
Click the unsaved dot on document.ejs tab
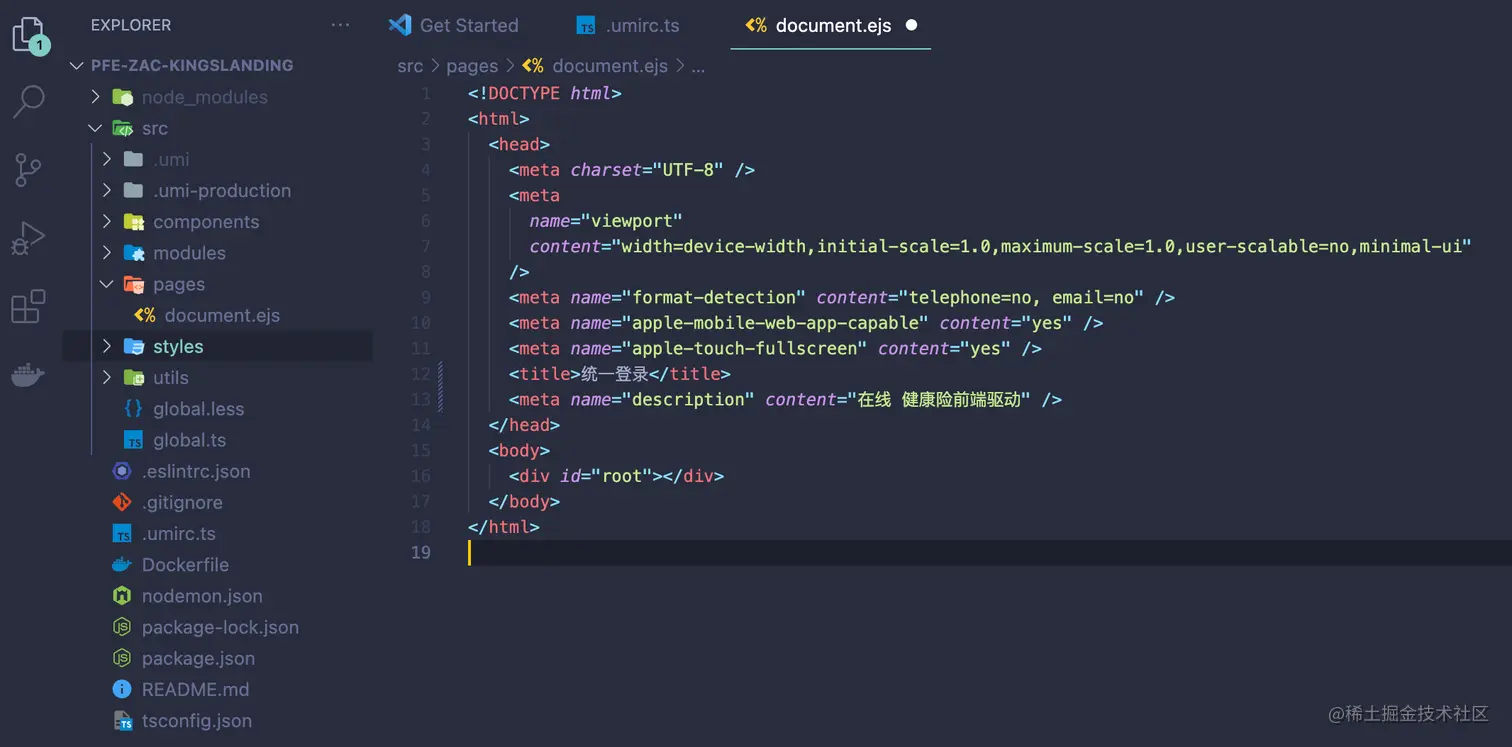pyautogui.click(x=911, y=25)
